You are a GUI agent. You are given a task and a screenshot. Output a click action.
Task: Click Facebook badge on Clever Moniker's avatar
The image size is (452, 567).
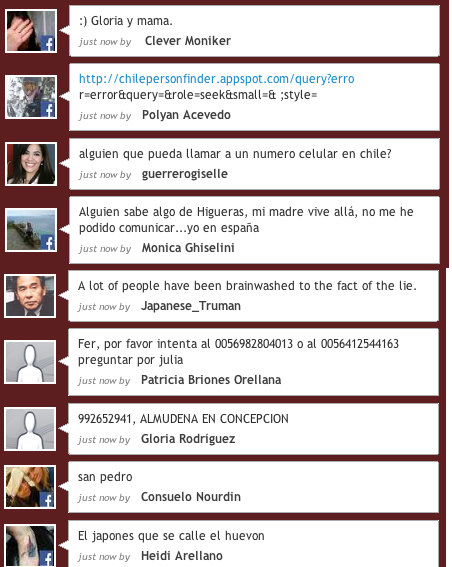[48, 43]
